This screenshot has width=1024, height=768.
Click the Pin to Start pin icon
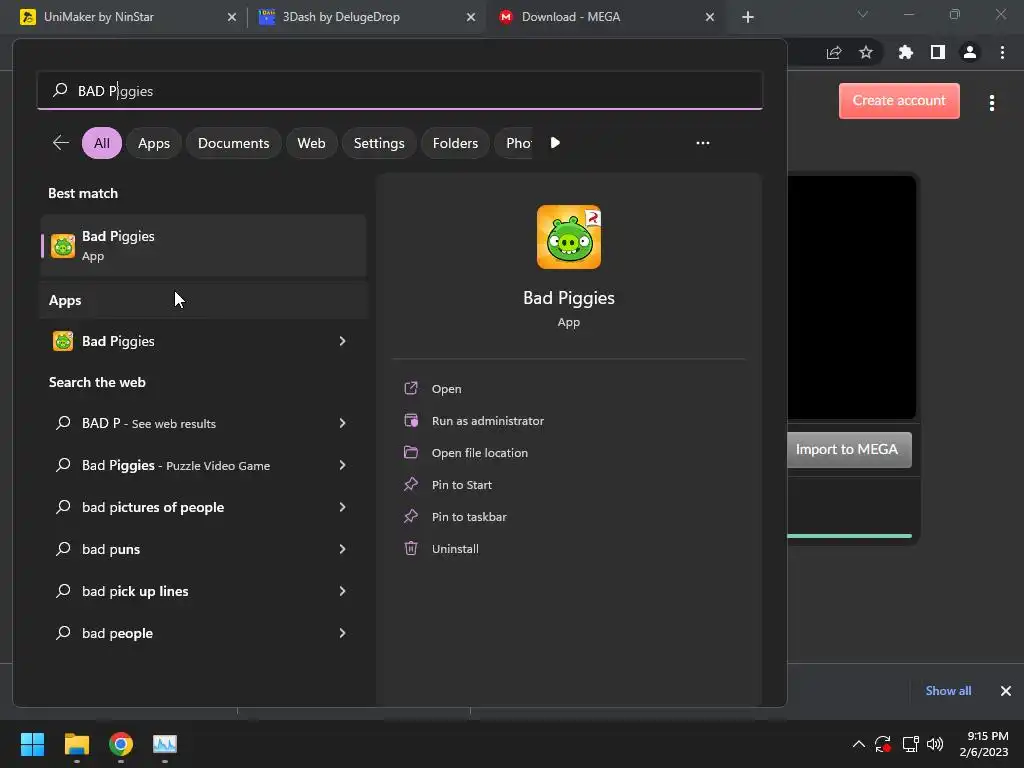[411, 485]
